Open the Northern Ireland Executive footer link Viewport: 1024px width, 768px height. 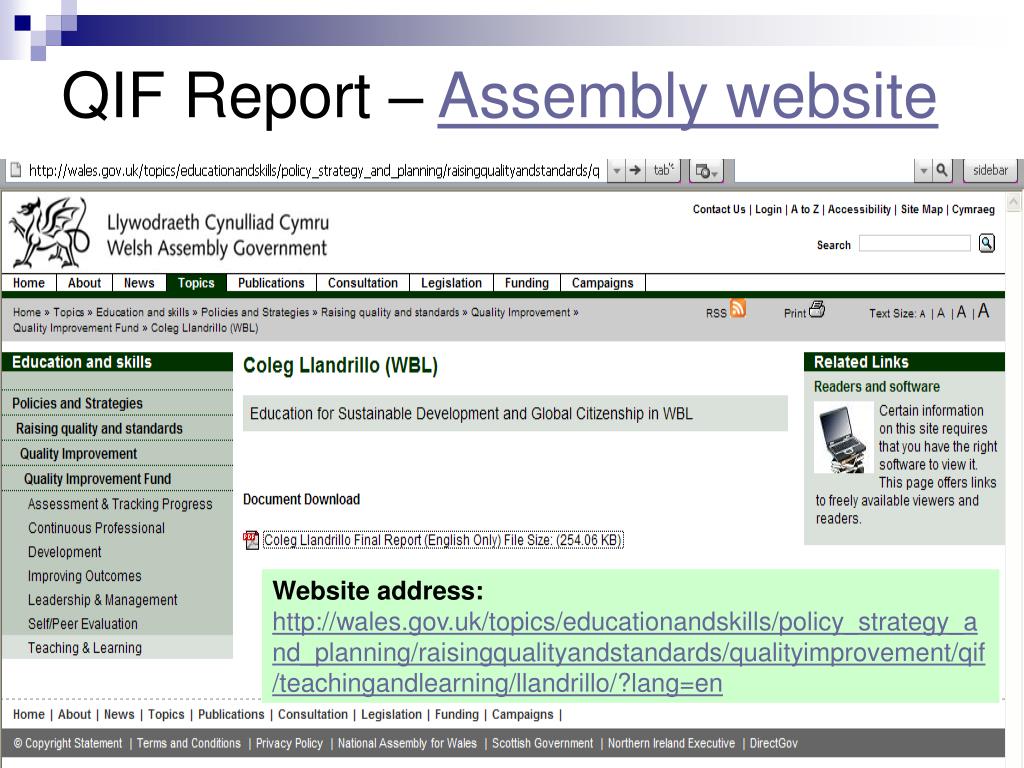tap(671, 743)
